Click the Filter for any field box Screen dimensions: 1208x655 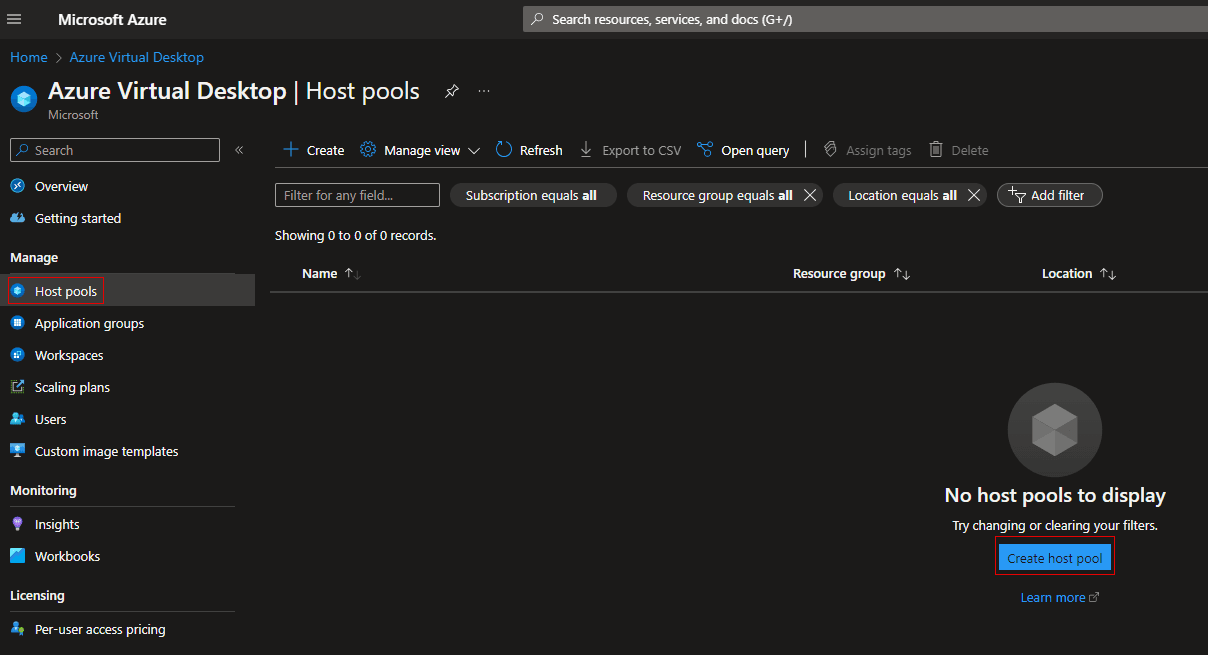pos(357,195)
